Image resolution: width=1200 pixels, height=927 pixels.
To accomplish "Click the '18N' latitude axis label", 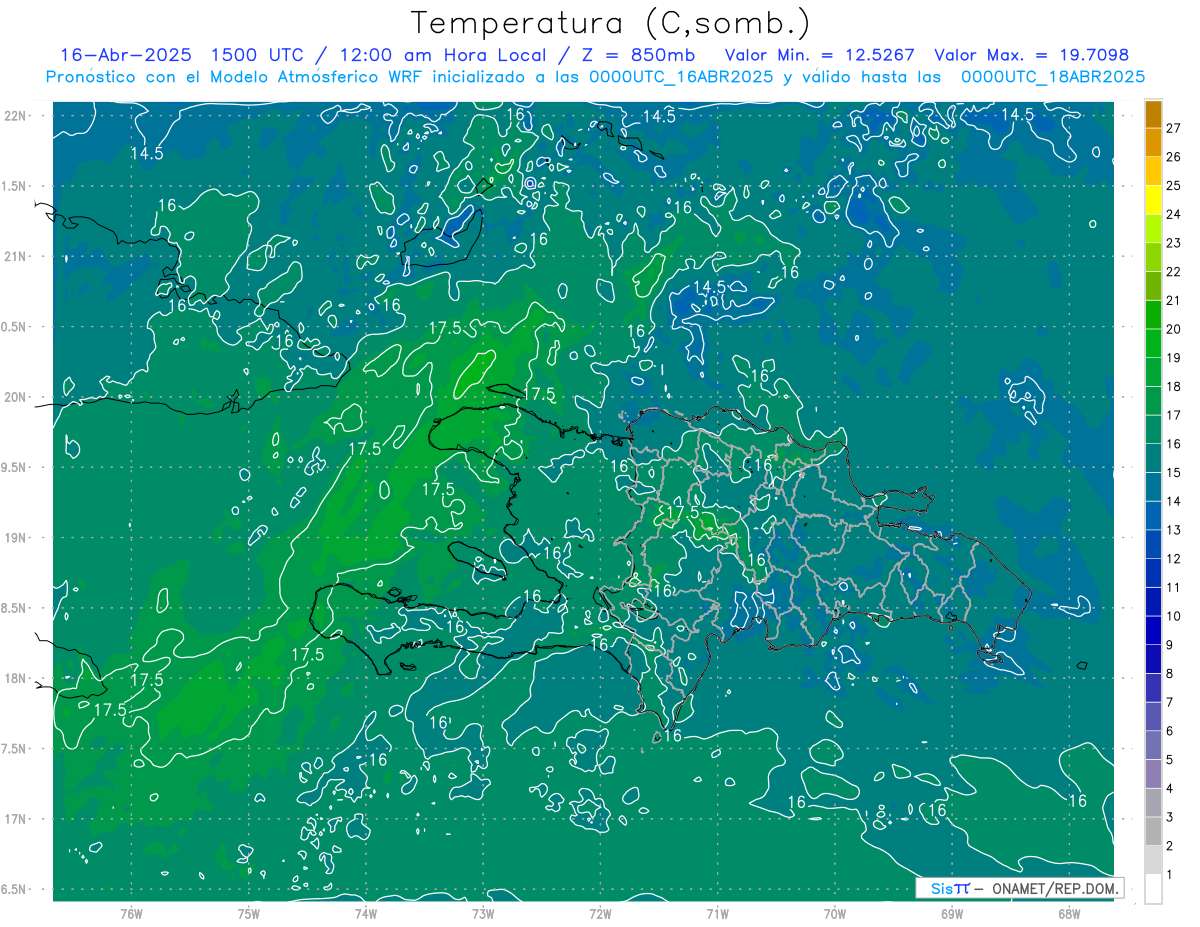I will pyautogui.click(x=15, y=678).
